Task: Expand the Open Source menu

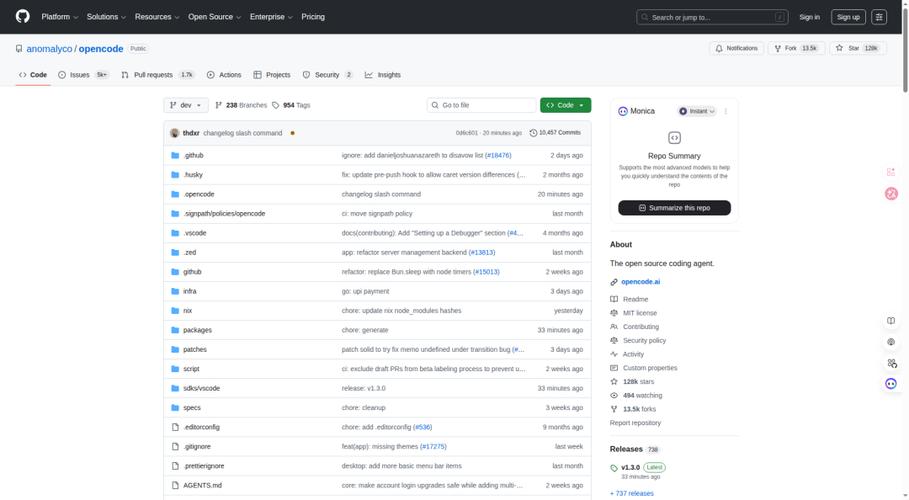Action: click(214, 17)
